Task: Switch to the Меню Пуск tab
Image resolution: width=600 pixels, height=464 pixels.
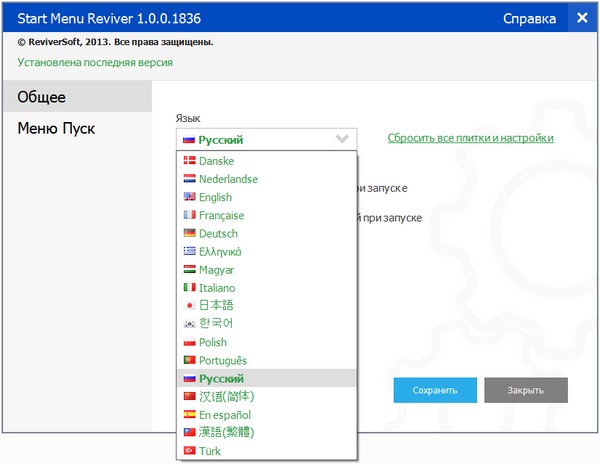Action: [58, 128]
